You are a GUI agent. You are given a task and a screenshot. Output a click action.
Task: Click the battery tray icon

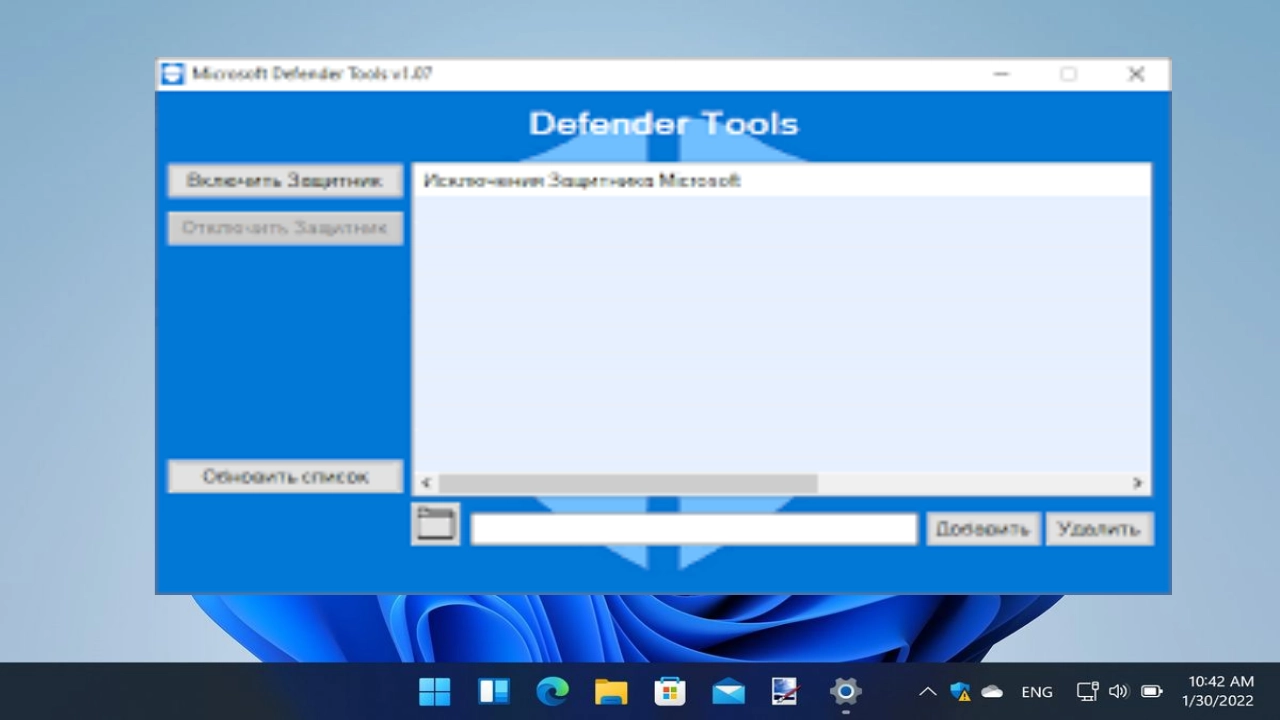(1151, 691)
